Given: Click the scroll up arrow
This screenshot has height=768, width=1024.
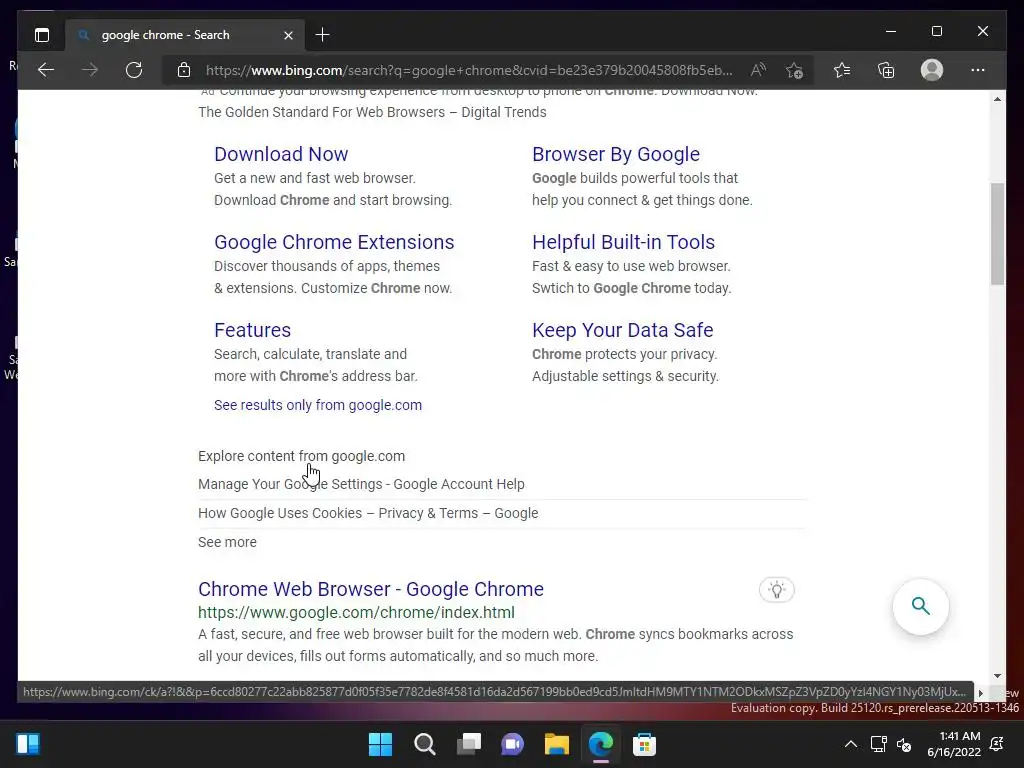Looking at the screenshot, I should coord(997,99).
